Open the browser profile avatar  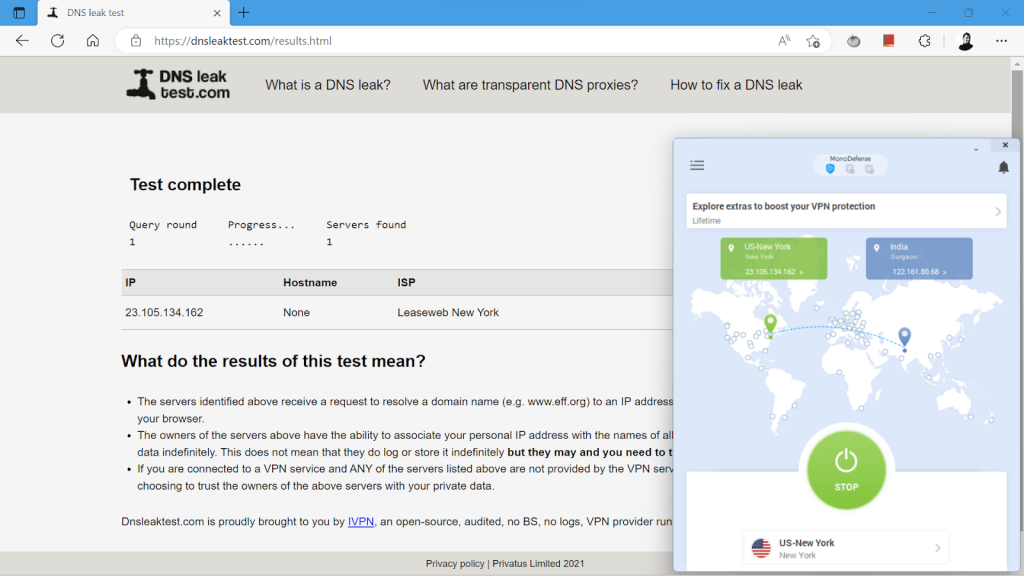(965, 41)
